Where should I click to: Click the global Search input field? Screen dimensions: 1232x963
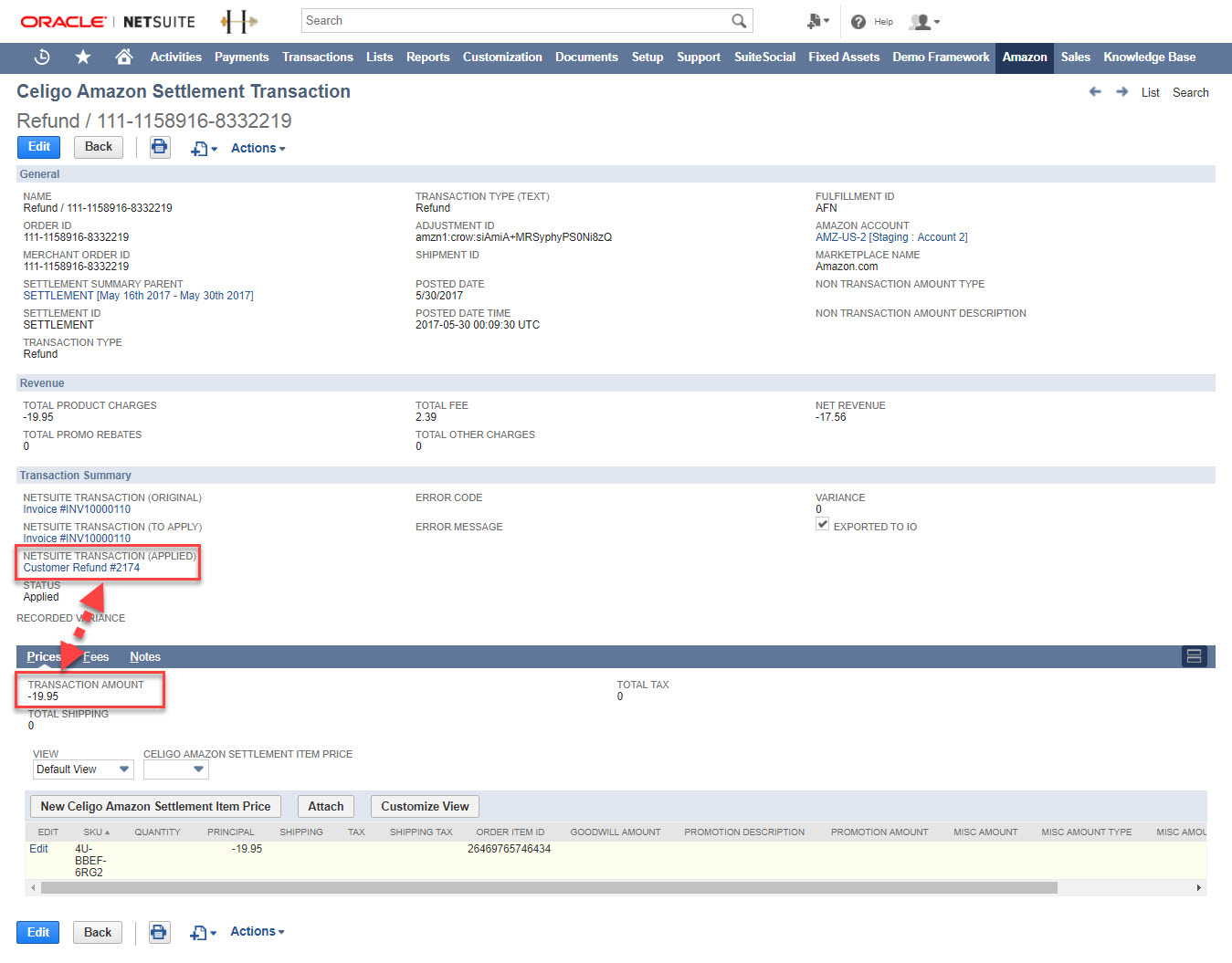point(516,21)
